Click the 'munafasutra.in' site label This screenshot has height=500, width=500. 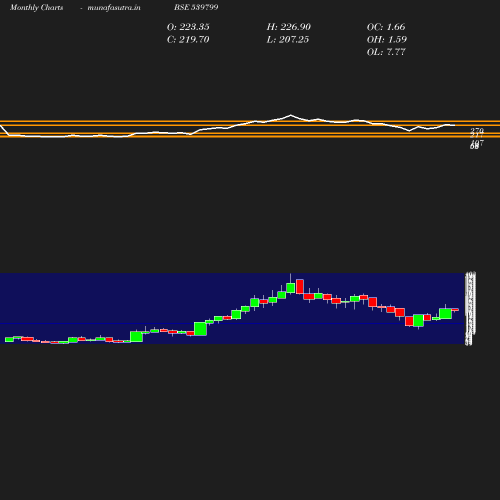click(114, 7)
